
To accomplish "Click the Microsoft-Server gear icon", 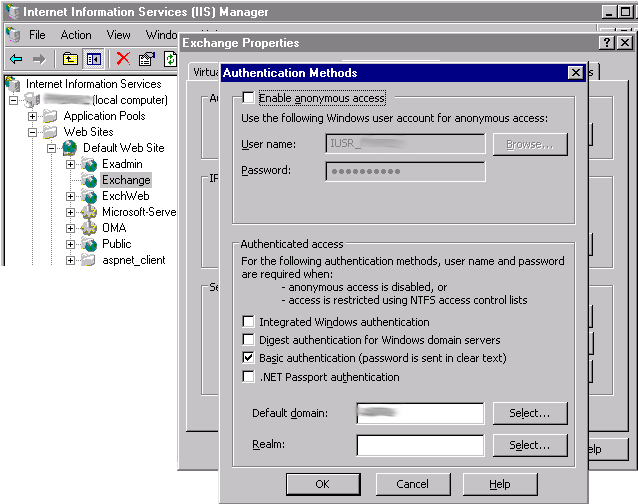I will coord(89,212).
